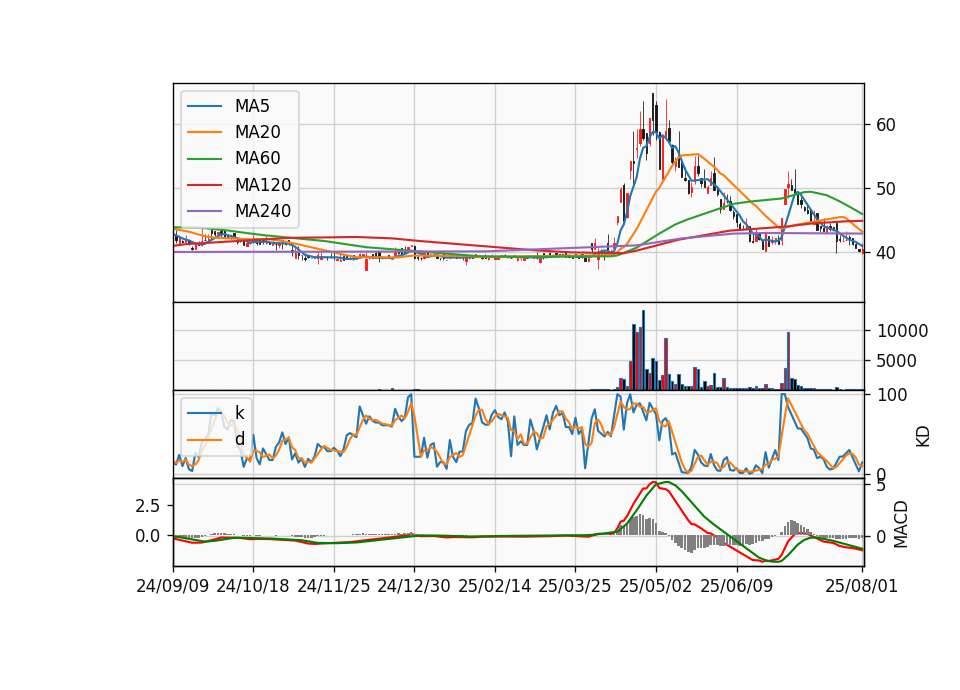Click the MA120 legend label
The image size is (960, 690).
click(x=263, y=185)
